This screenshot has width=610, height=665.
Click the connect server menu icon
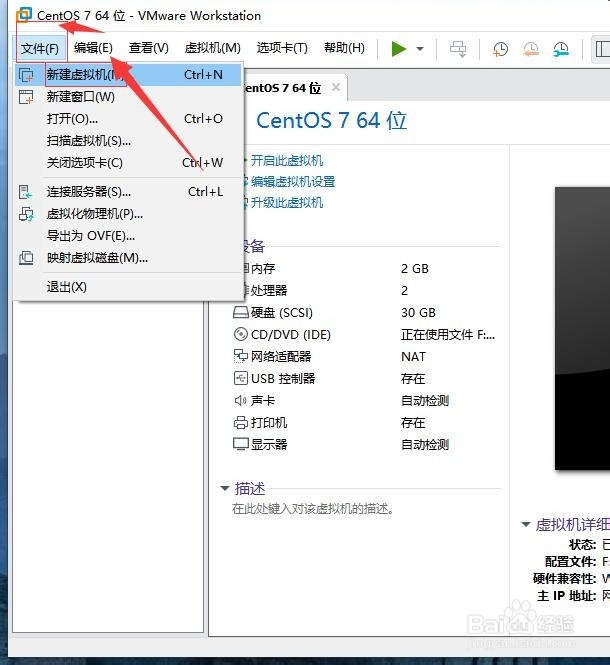point(25,192)
